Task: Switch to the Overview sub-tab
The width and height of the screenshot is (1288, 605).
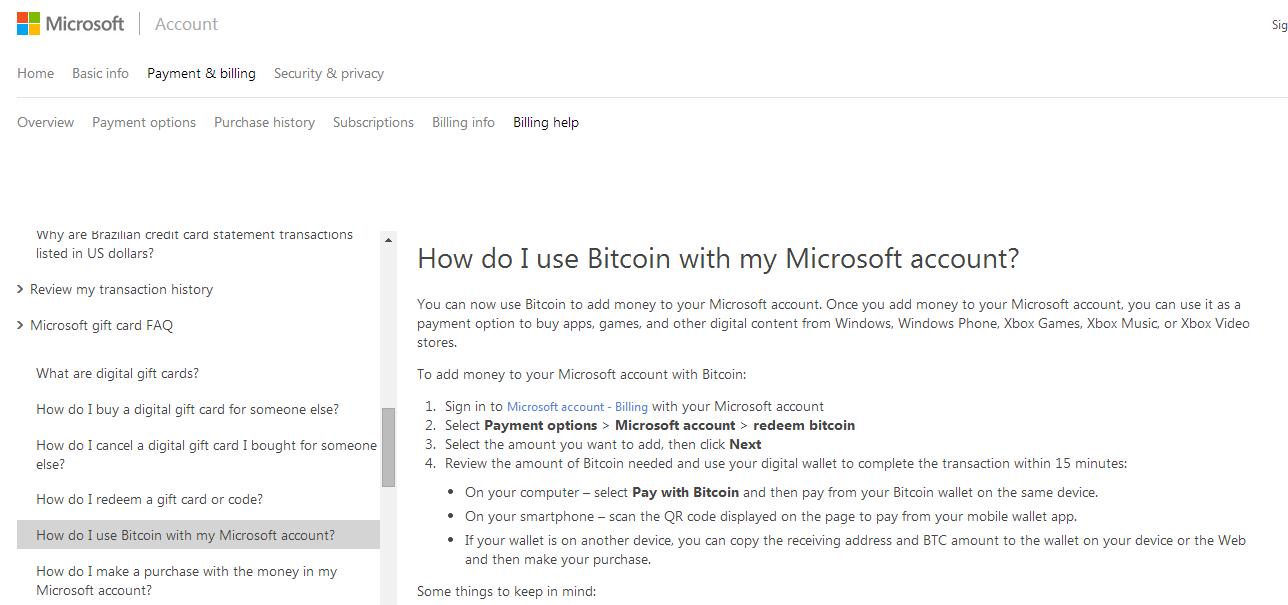Action: click(45, 122)
